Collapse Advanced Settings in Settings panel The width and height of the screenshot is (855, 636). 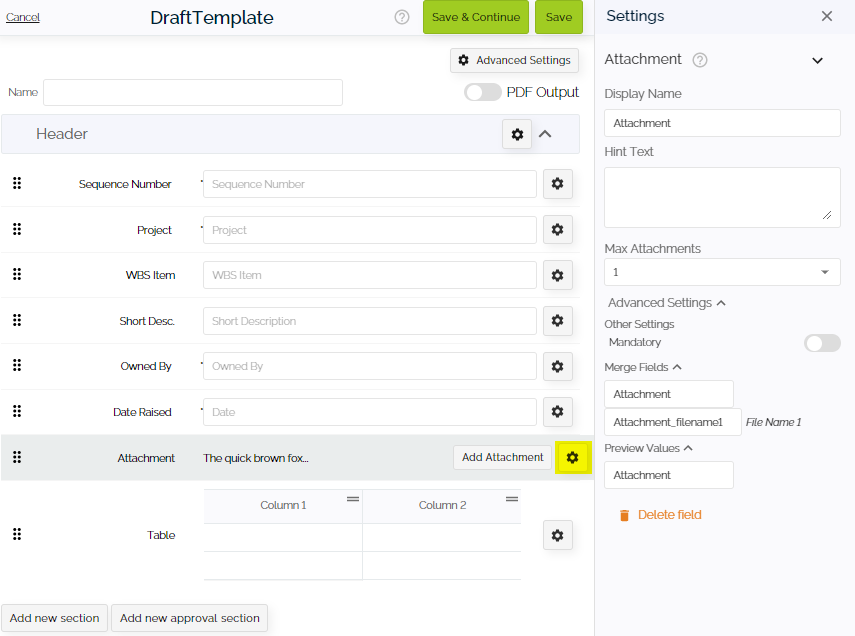[721, 303]
